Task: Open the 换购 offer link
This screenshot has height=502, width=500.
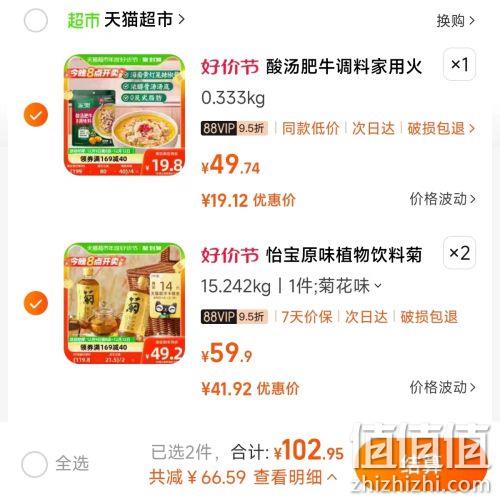Action: click(455, 21)
